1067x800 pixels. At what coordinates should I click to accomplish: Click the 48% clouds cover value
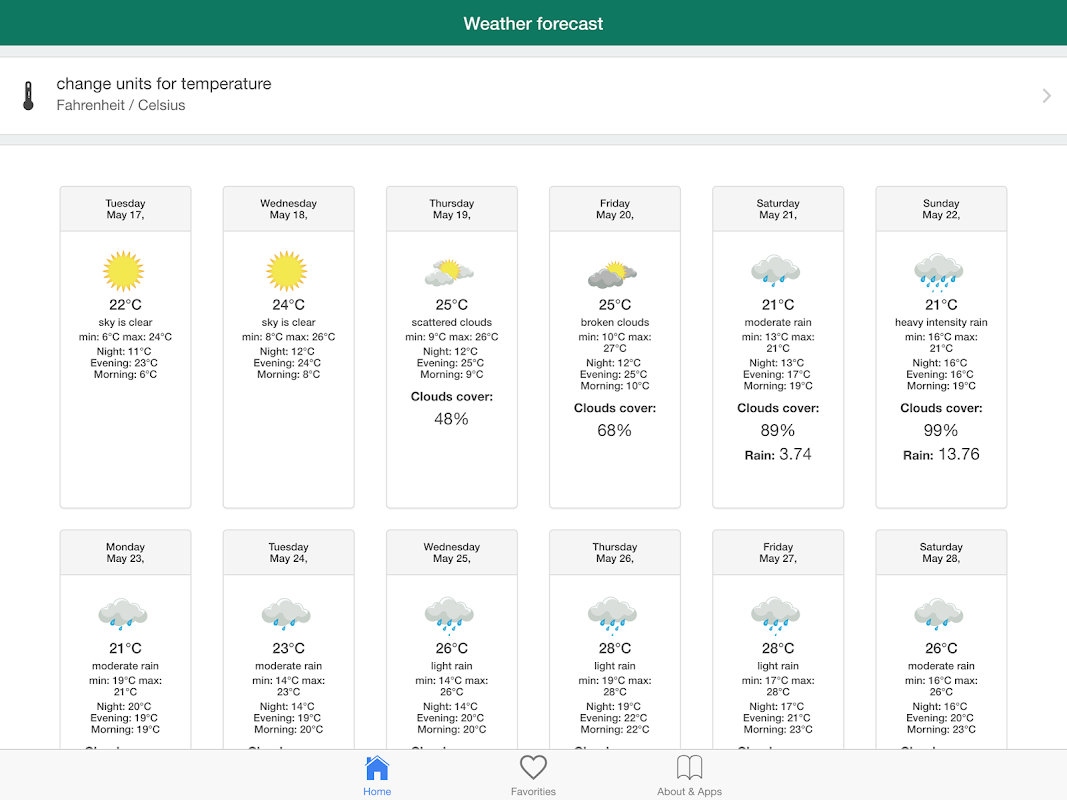[451, 419]
